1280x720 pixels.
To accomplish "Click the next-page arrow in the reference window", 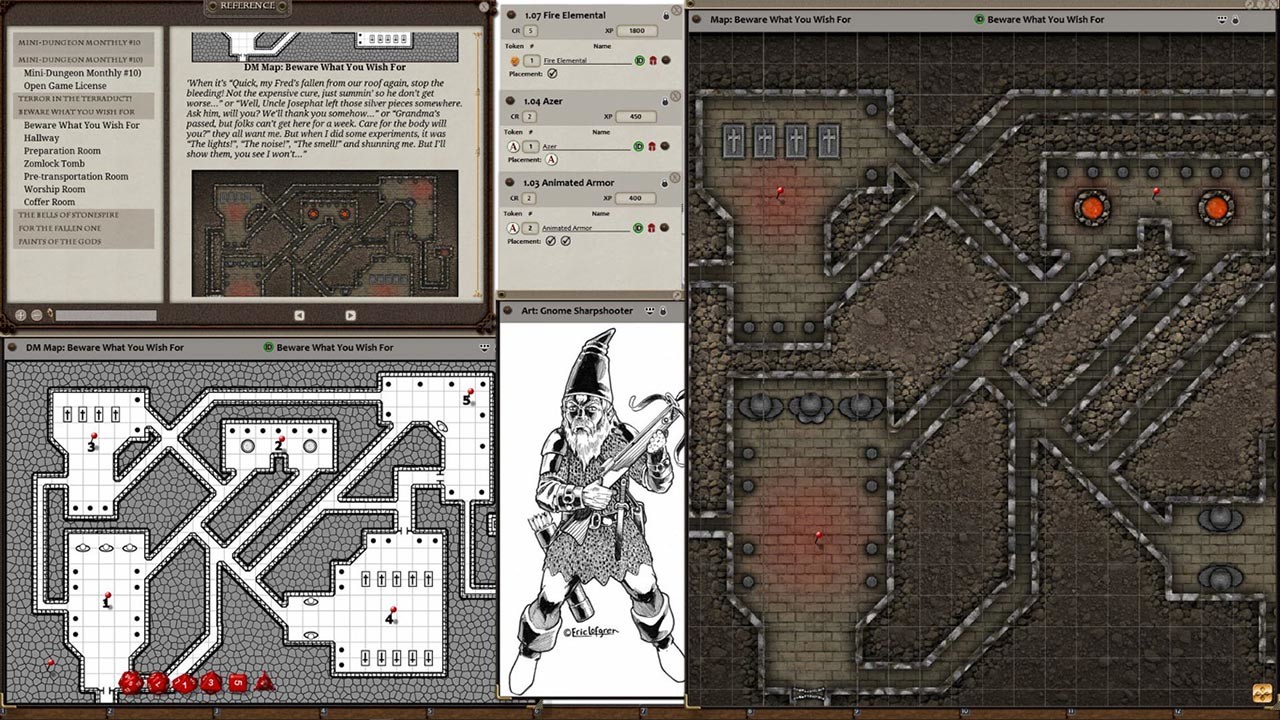I will pyautogui.click(x=350, y=314).
